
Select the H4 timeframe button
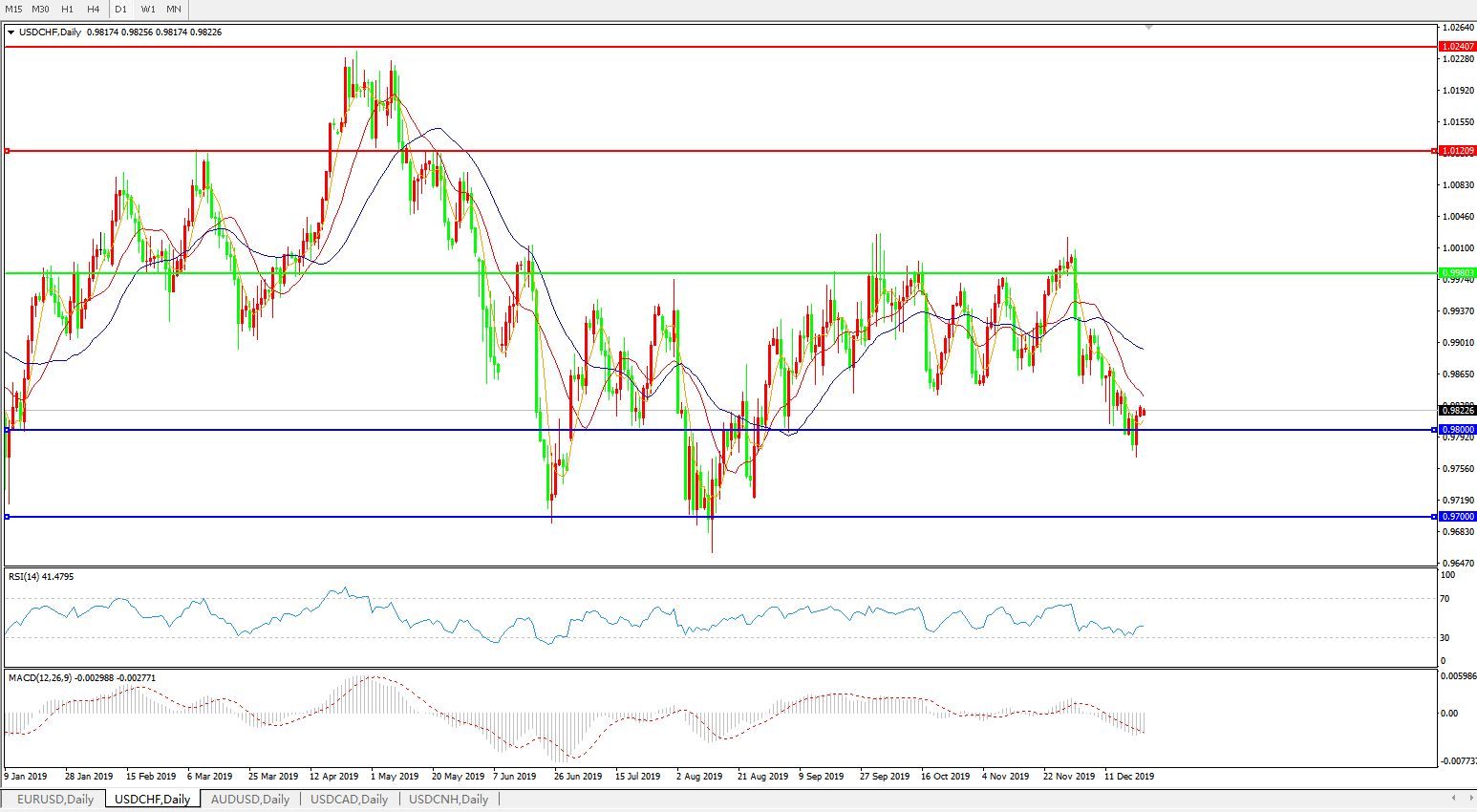[93, 9]
